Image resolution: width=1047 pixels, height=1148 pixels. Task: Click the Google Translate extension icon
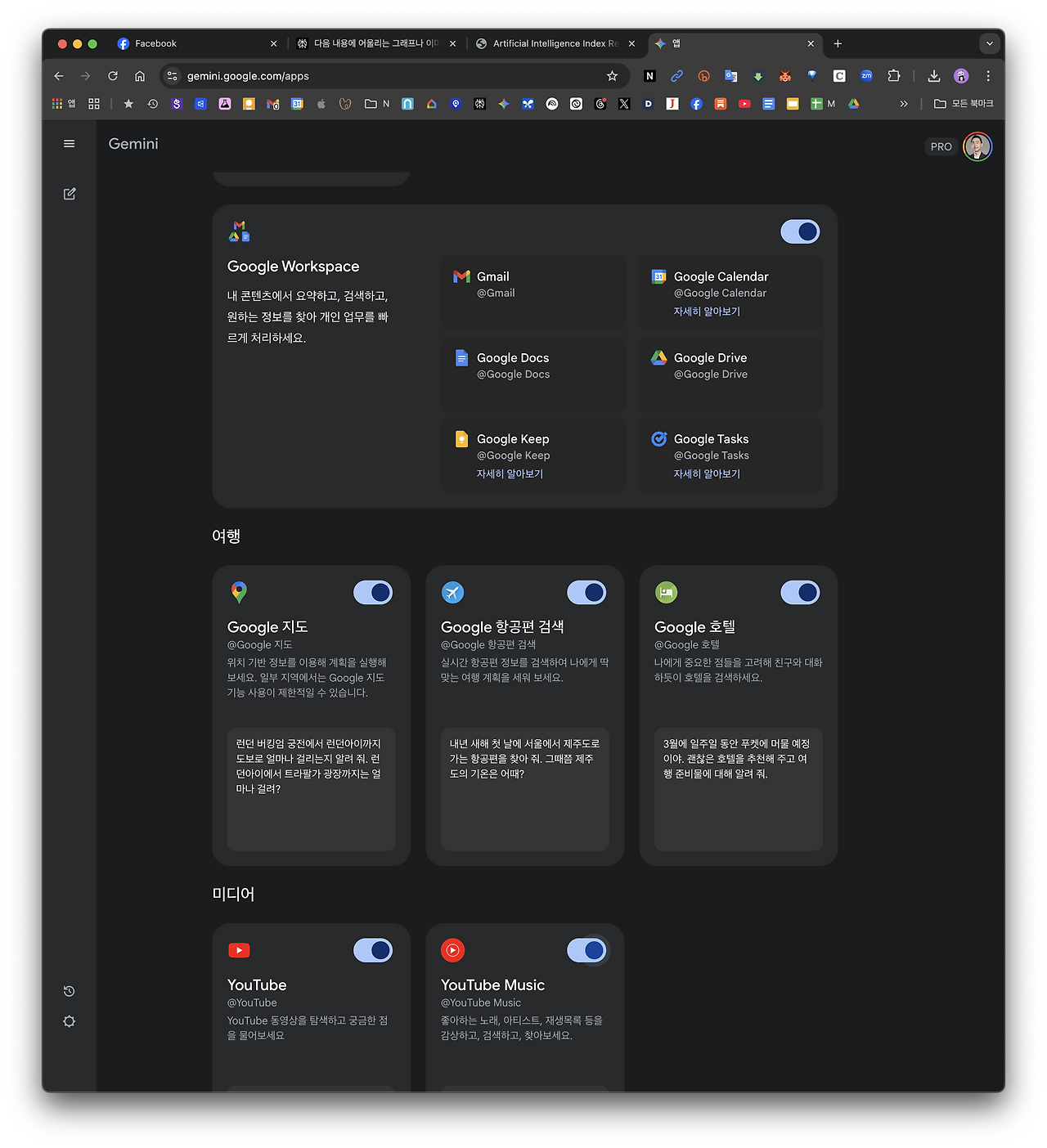(x=731, y=76)
